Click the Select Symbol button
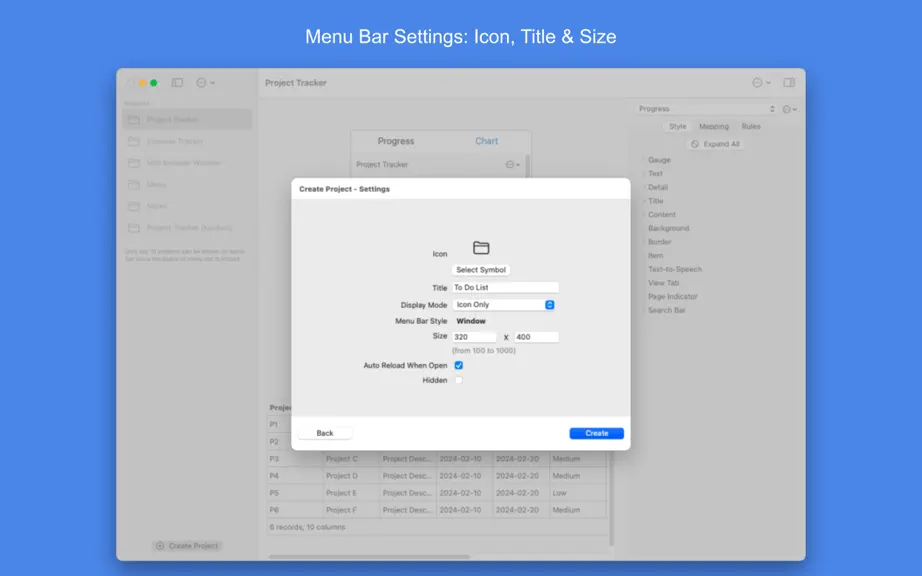922x576 pixels. (481, 270)
